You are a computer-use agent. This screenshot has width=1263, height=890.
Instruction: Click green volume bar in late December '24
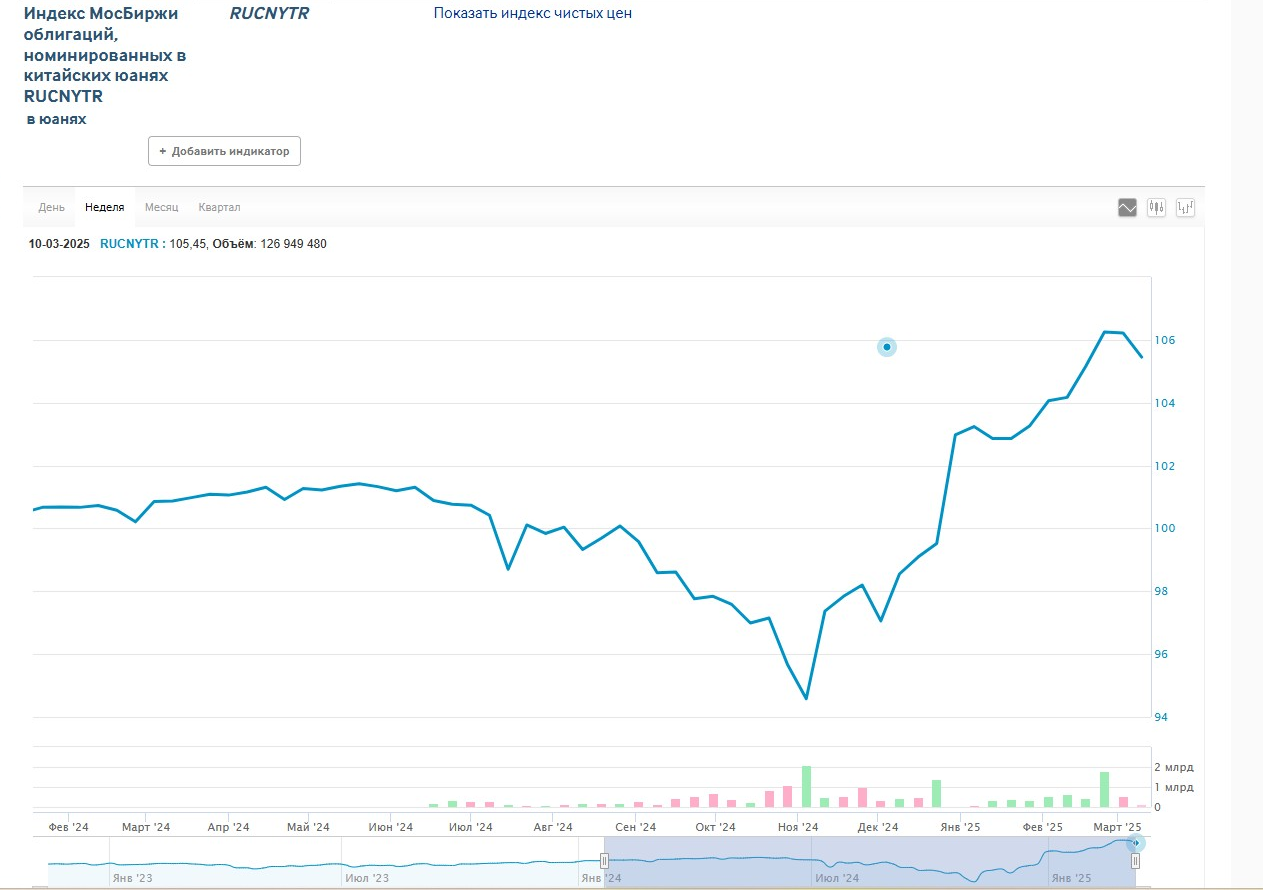coord(936,793)
